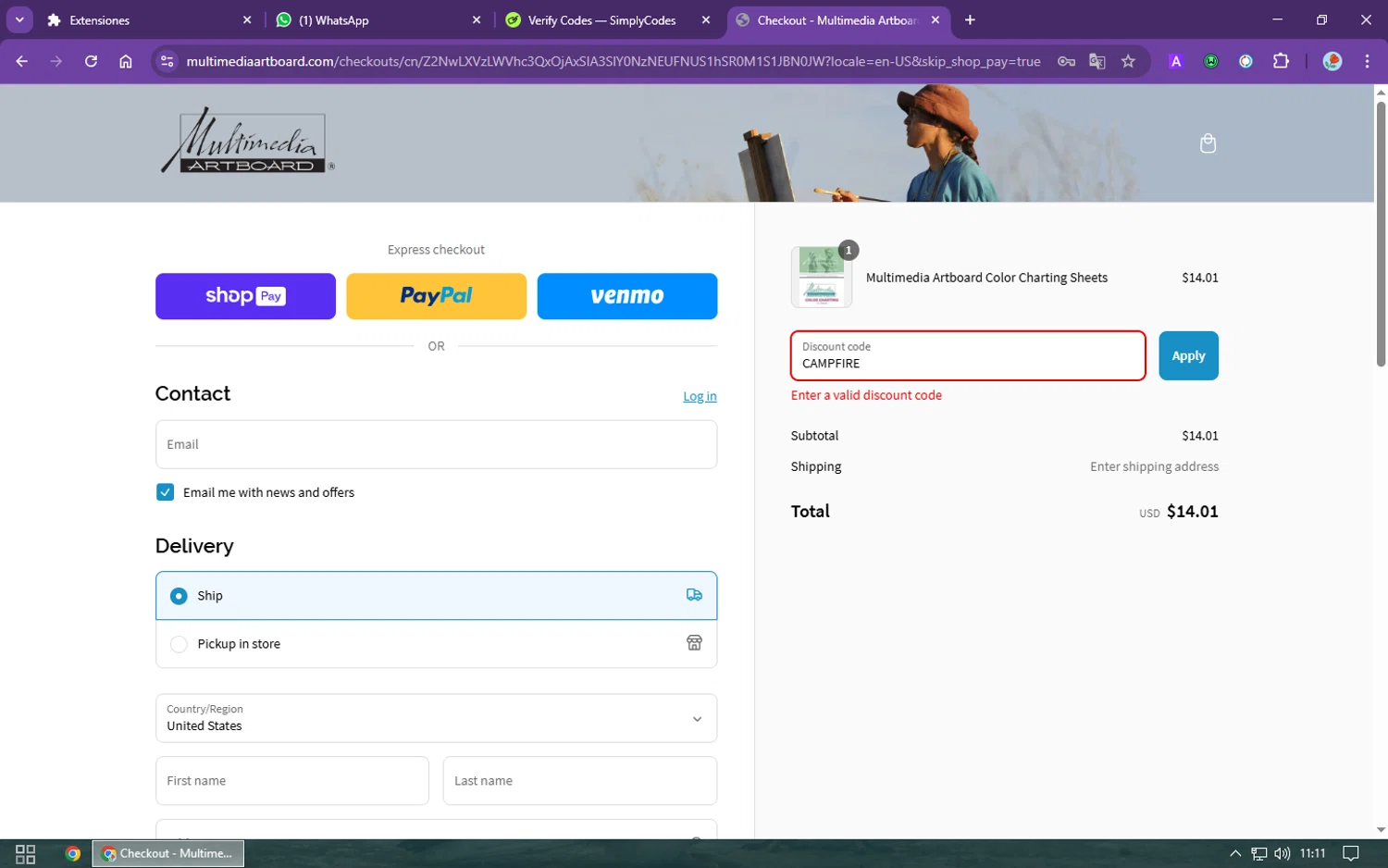
Task: Expand the Country/Region dropdown
Action: click(x=436, y=718)
